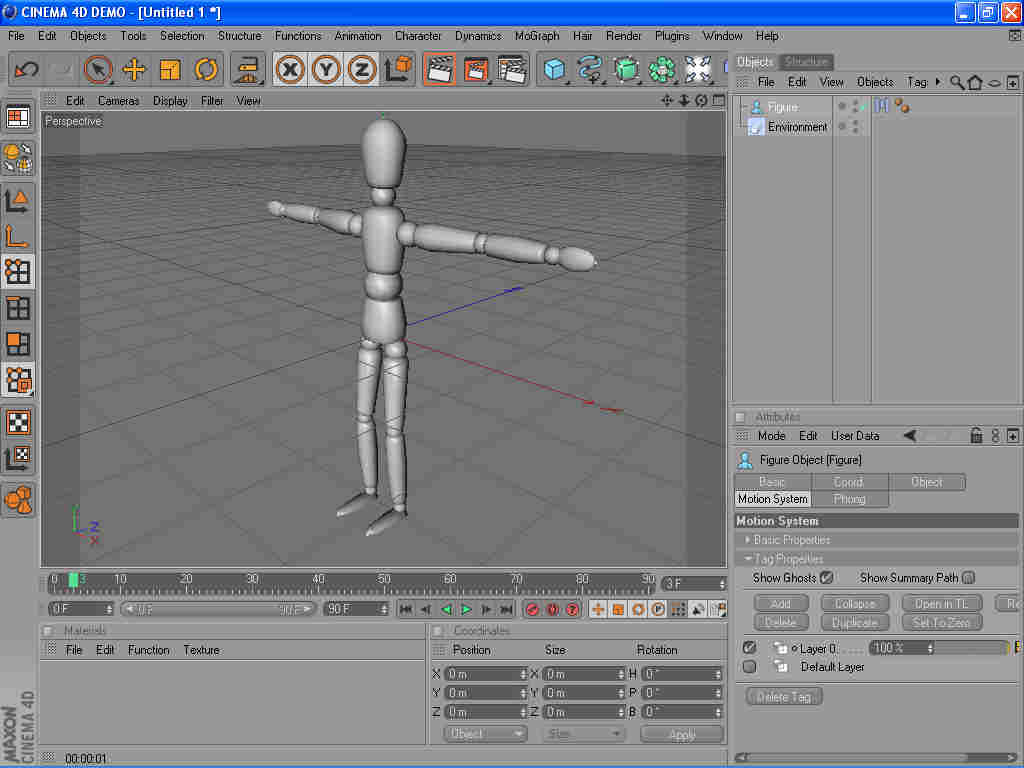This screenshot has width=1024, height=768.
Task: Click the HyperNURBS green object icon
Action: point(626,69)
